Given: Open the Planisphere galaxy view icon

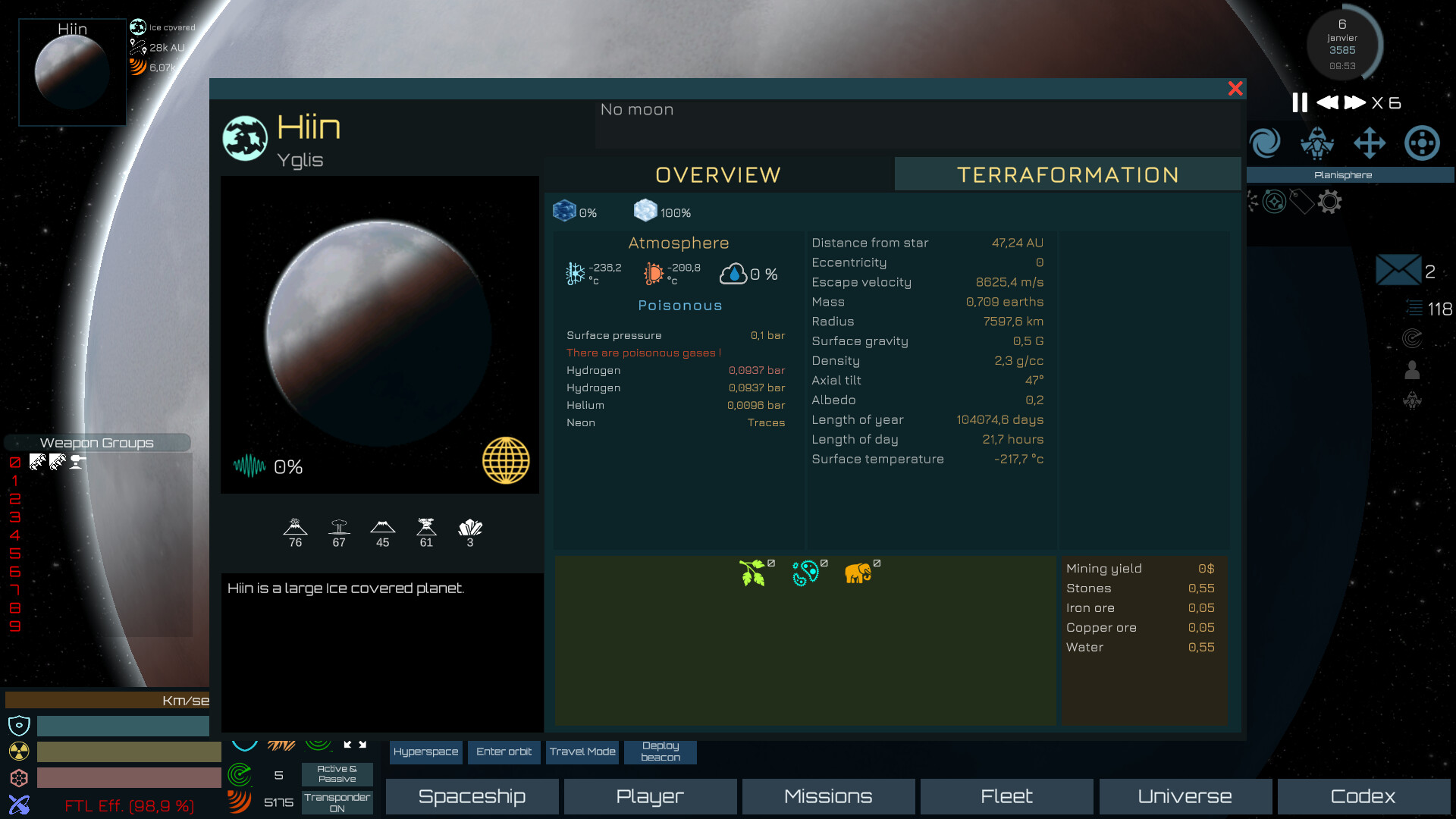Looking at the screenshot, I should click(1266, 143).
